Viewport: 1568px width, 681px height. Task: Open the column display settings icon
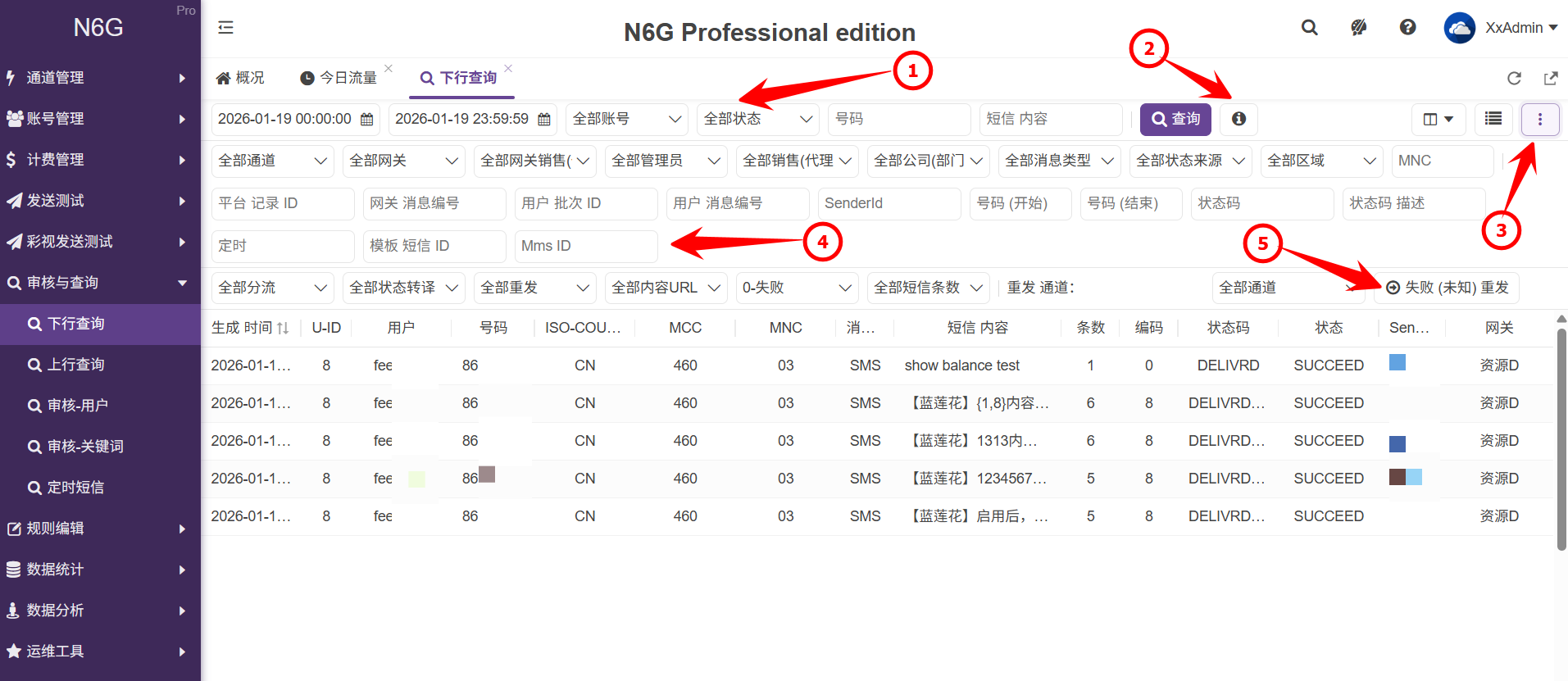click(x=1438, y=119)
